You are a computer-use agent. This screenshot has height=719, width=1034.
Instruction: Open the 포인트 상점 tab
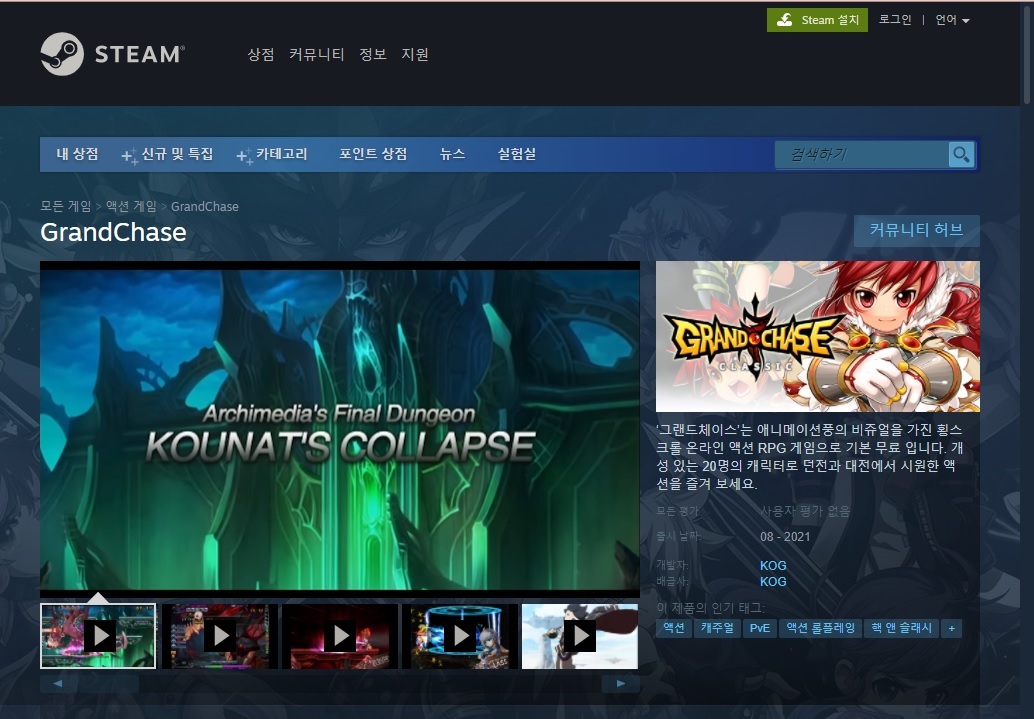pos(373,154)
